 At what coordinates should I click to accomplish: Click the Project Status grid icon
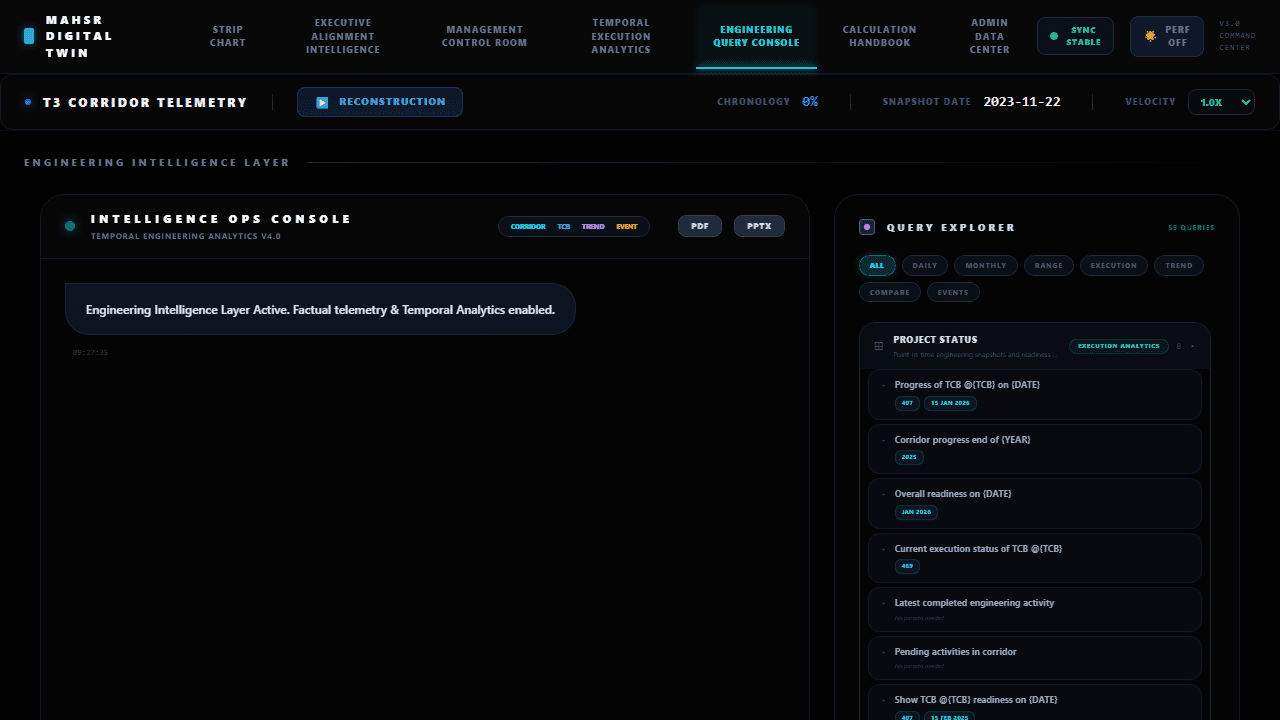coord(879,346)
